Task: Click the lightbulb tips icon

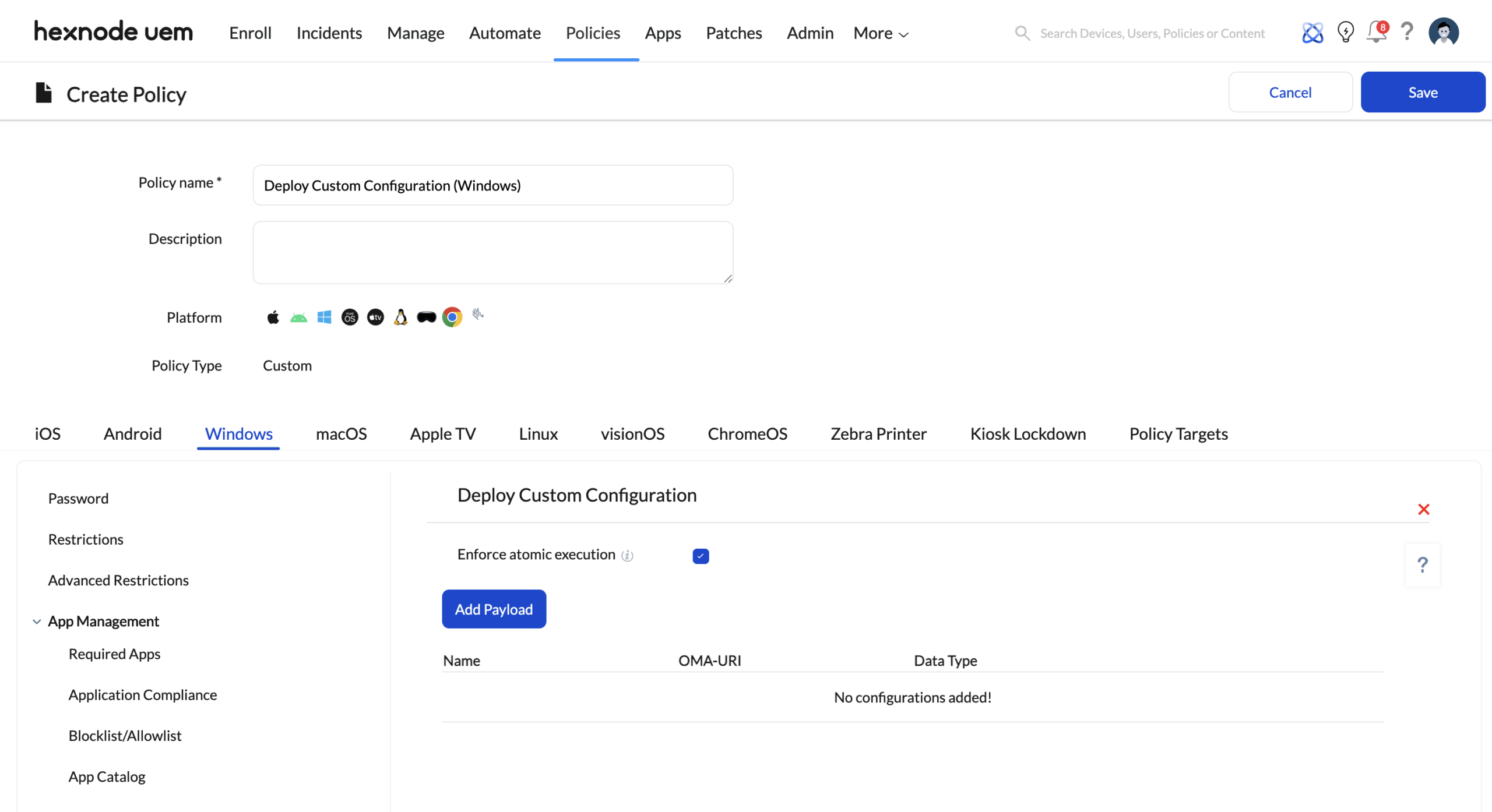Action: click(x=1345, y=33)
